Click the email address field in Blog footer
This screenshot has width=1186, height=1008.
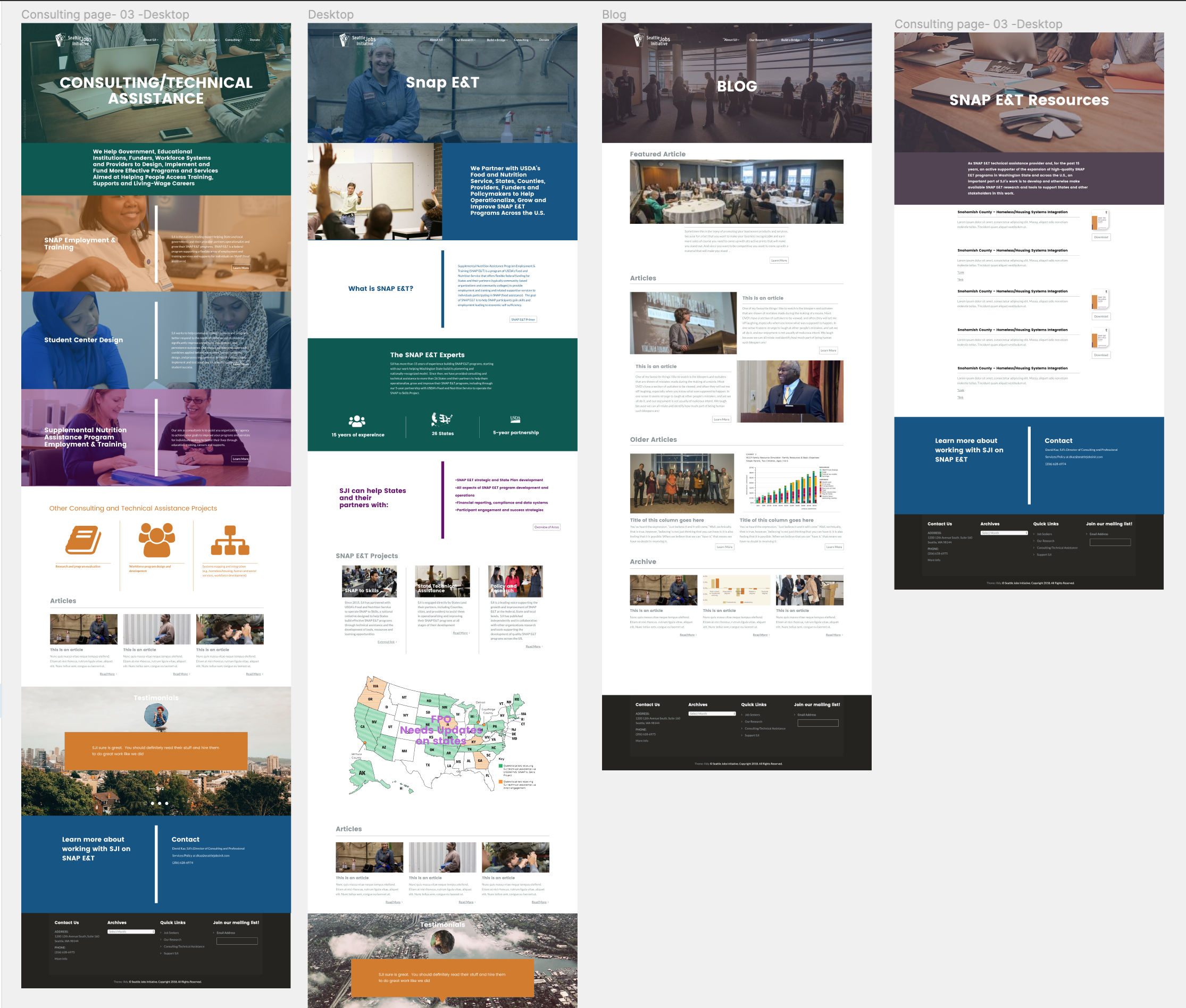click(x=817, y=723)
